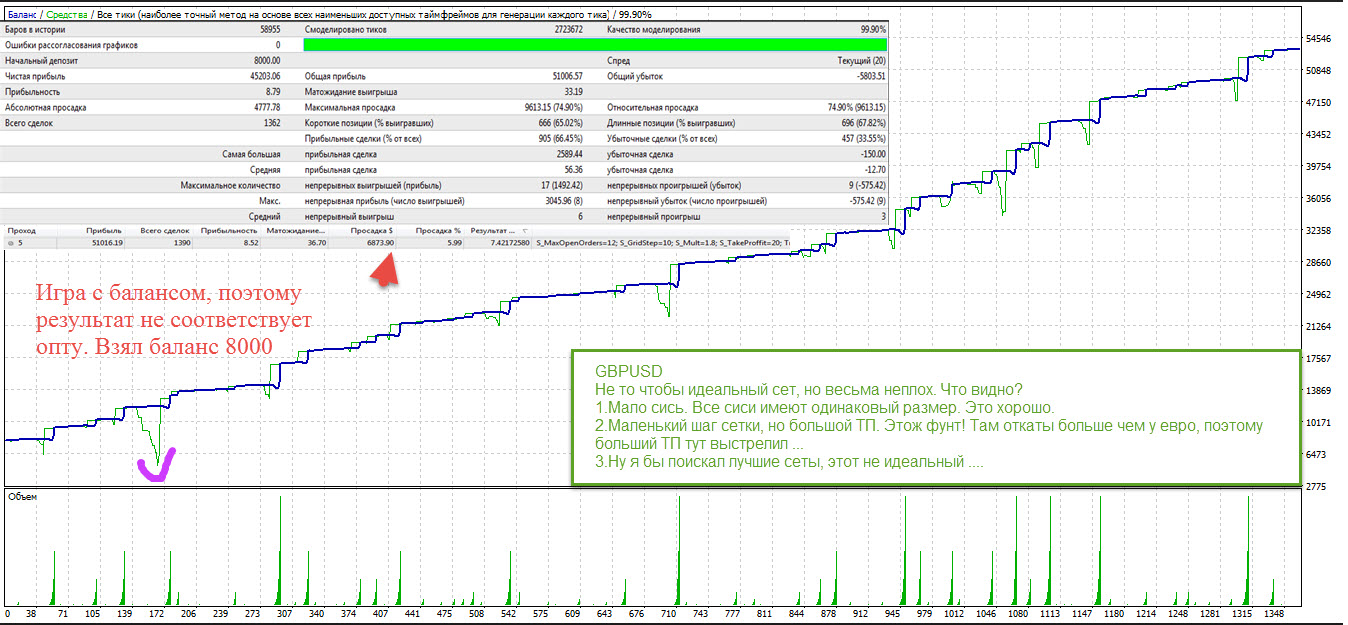1348x625 pixels.
Task: Click the 58955 bars value
Action: (x=268, y=30)
